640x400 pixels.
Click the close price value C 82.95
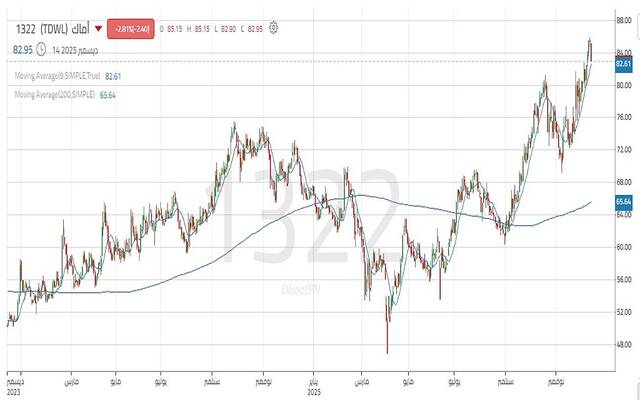click(x=255, y=29)
